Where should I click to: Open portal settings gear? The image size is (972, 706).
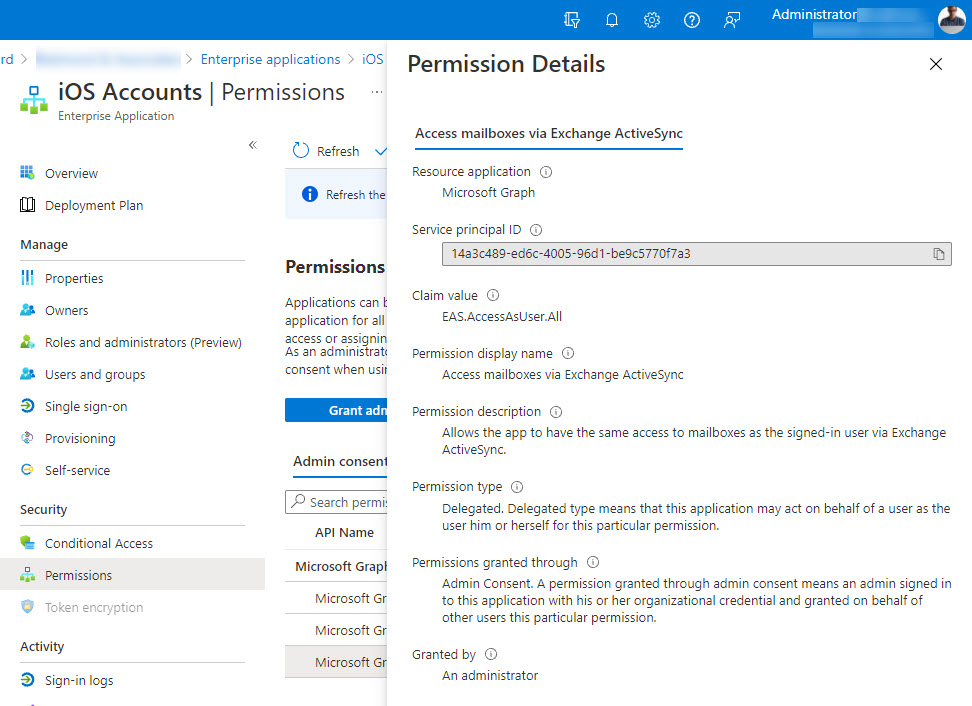pyautogui.click(x=652, y=20)
